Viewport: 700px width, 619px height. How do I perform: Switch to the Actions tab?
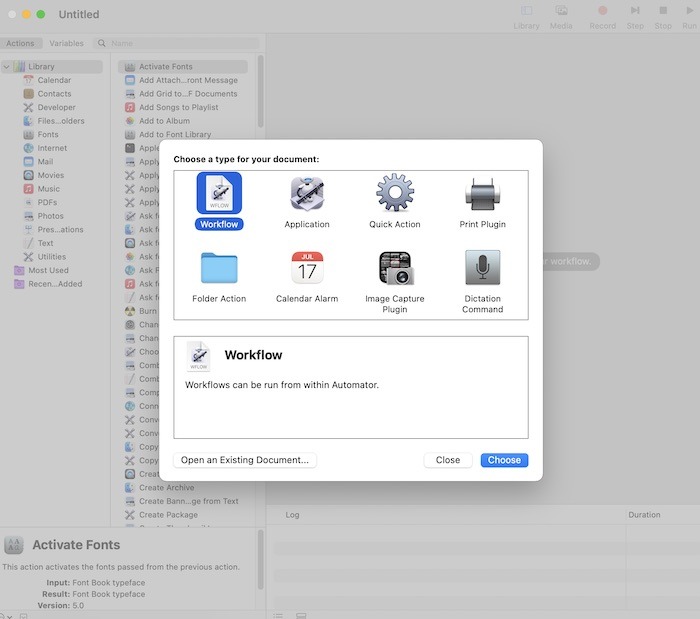(x=21, y=43)
